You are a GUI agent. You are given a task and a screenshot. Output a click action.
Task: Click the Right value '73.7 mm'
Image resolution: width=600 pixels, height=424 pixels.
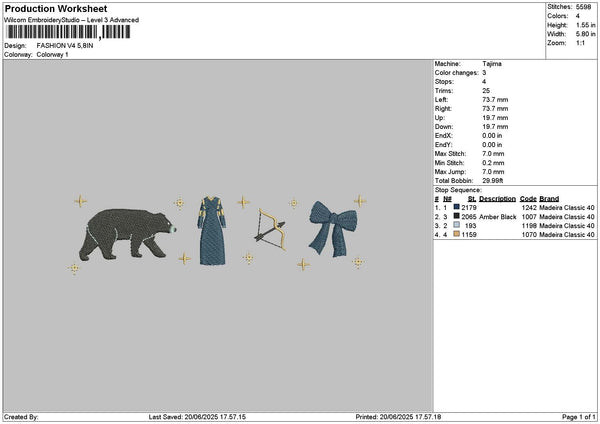coord(495,109)
